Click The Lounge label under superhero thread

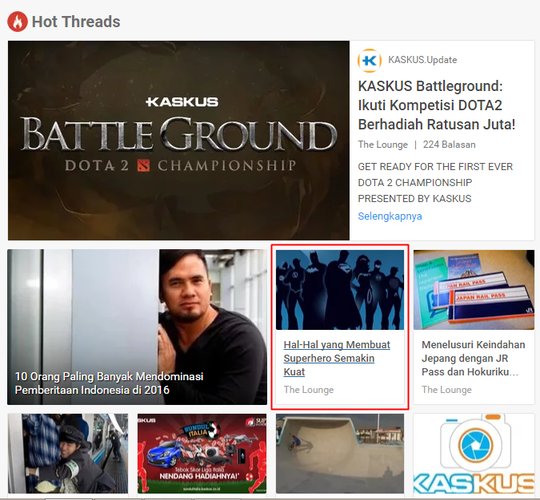(309, 390)
